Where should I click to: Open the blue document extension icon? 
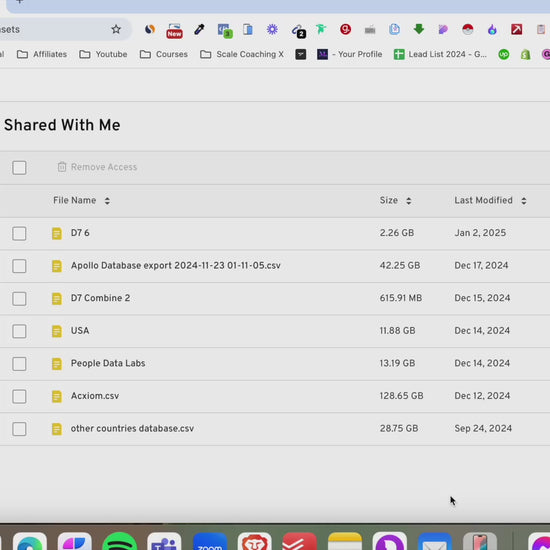(394, 29)
